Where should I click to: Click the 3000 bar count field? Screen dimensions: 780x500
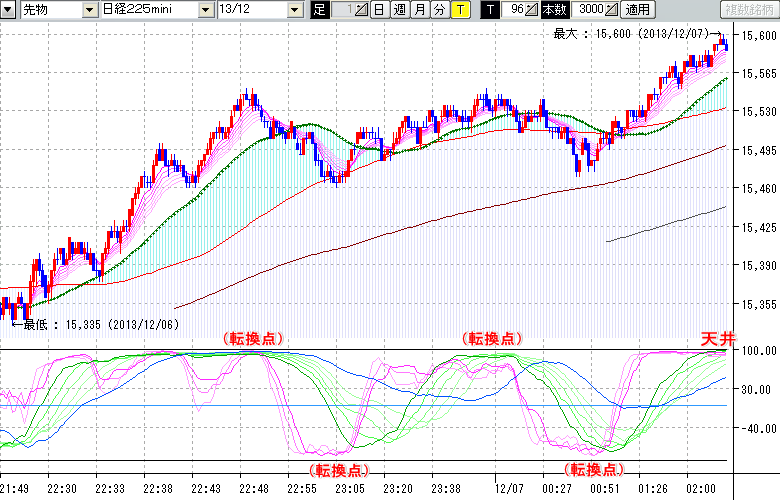(589, 9)
